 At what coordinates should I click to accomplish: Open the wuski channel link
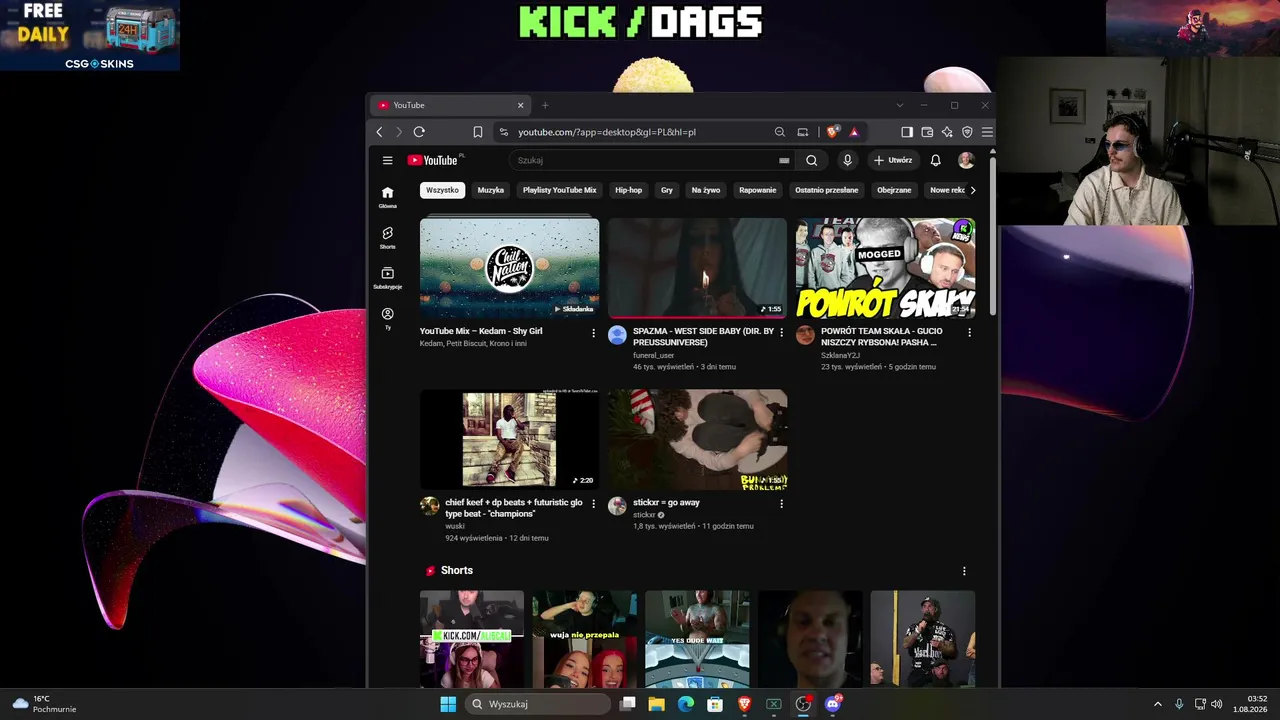pos(455,526)
